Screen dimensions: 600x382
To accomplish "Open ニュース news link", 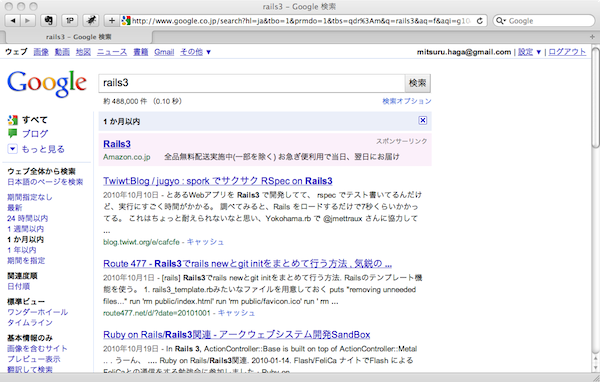I will 112,52.
